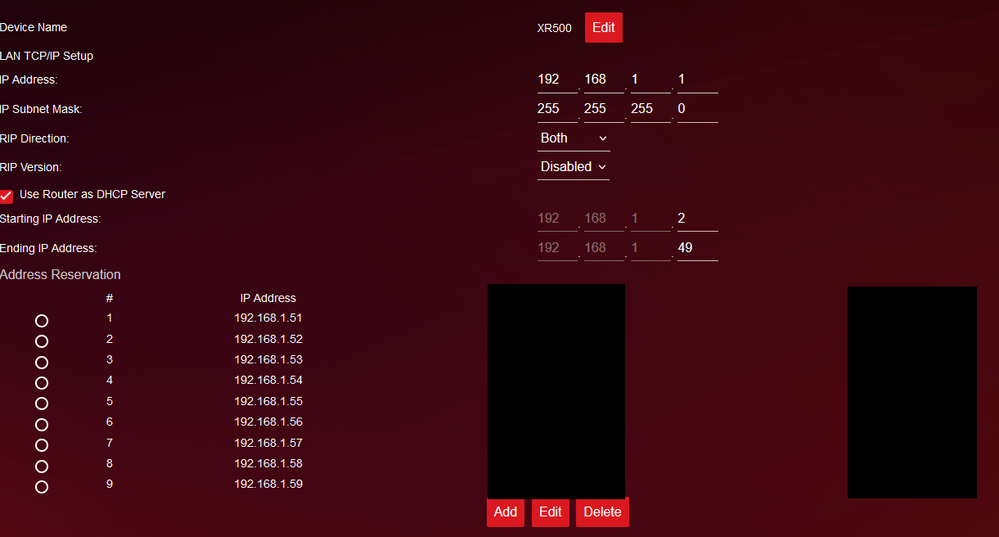Click the 192.168.1.57 reservation address text
The height and width of the screenshot is (537, 999).
coord(268,443)
